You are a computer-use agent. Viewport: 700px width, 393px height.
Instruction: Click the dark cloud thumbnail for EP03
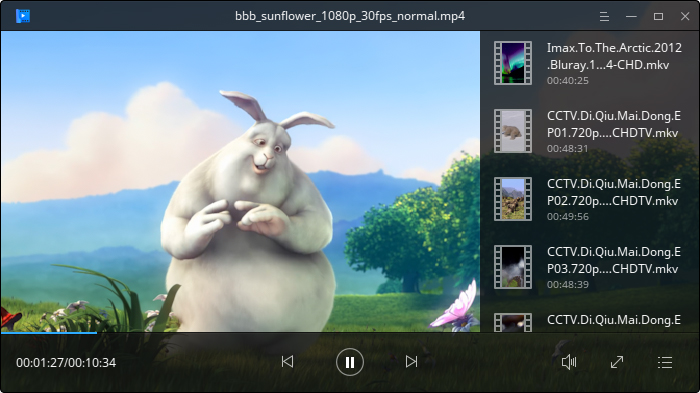[x=513, y=267]
